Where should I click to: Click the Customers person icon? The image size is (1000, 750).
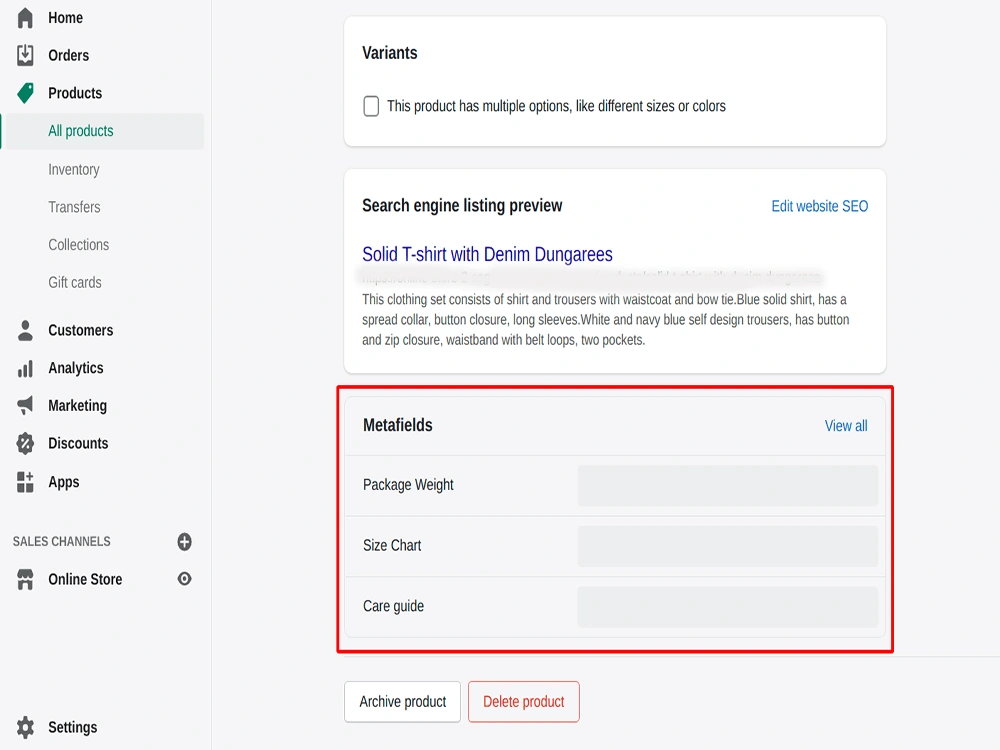25,330
